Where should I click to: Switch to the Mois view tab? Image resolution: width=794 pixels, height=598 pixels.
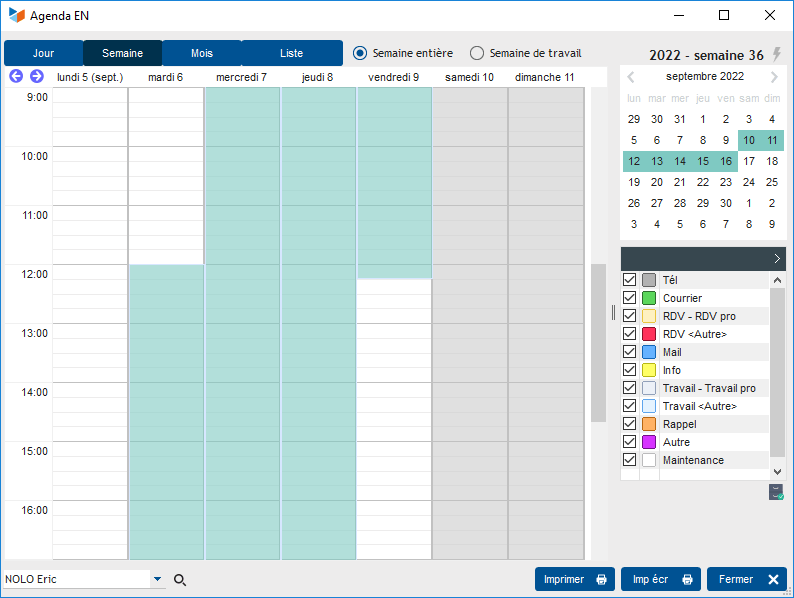(202, 53)
